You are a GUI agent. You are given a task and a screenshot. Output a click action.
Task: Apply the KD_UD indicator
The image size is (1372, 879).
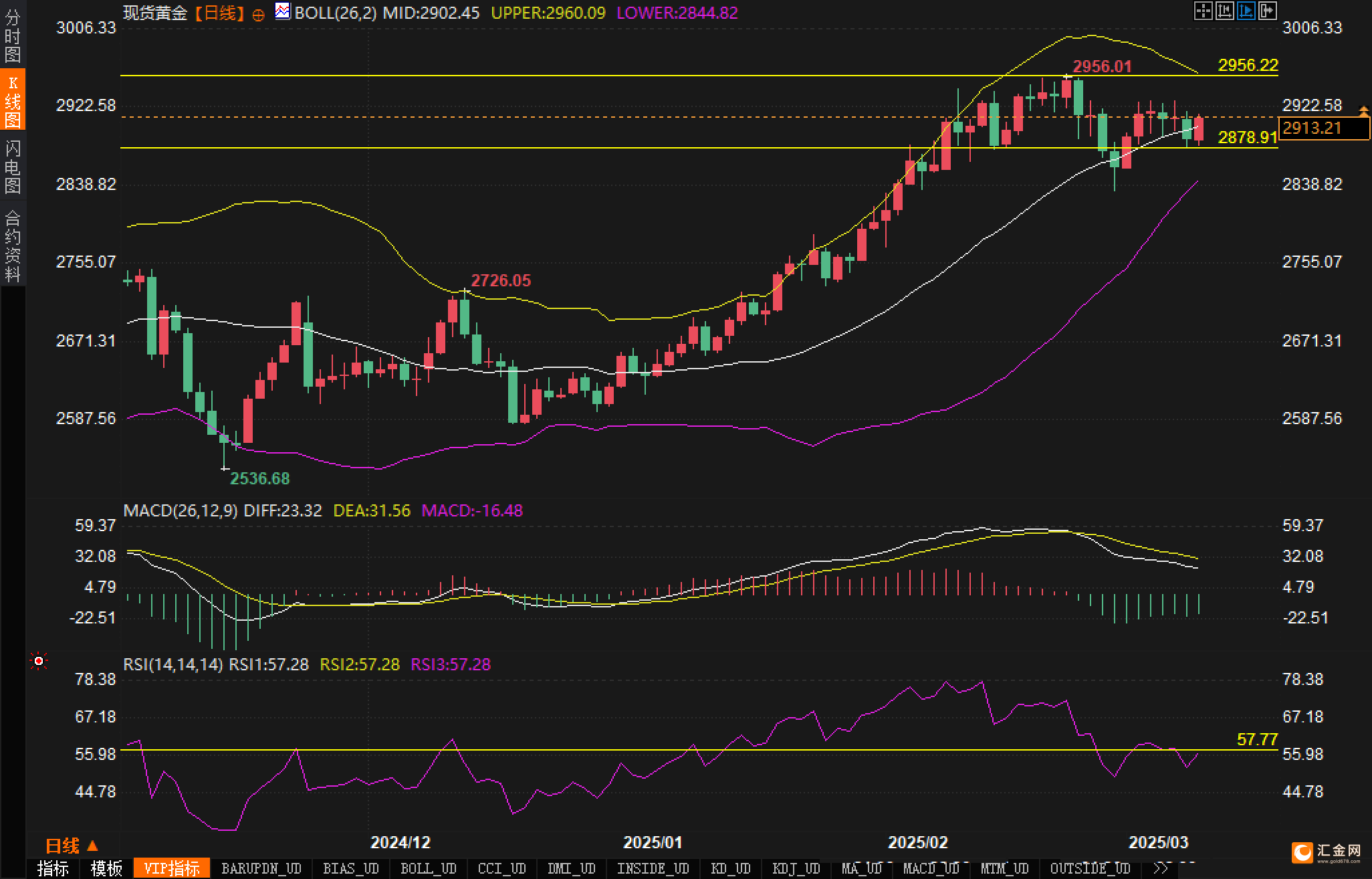pyautogui.click(x=732, y=868)
